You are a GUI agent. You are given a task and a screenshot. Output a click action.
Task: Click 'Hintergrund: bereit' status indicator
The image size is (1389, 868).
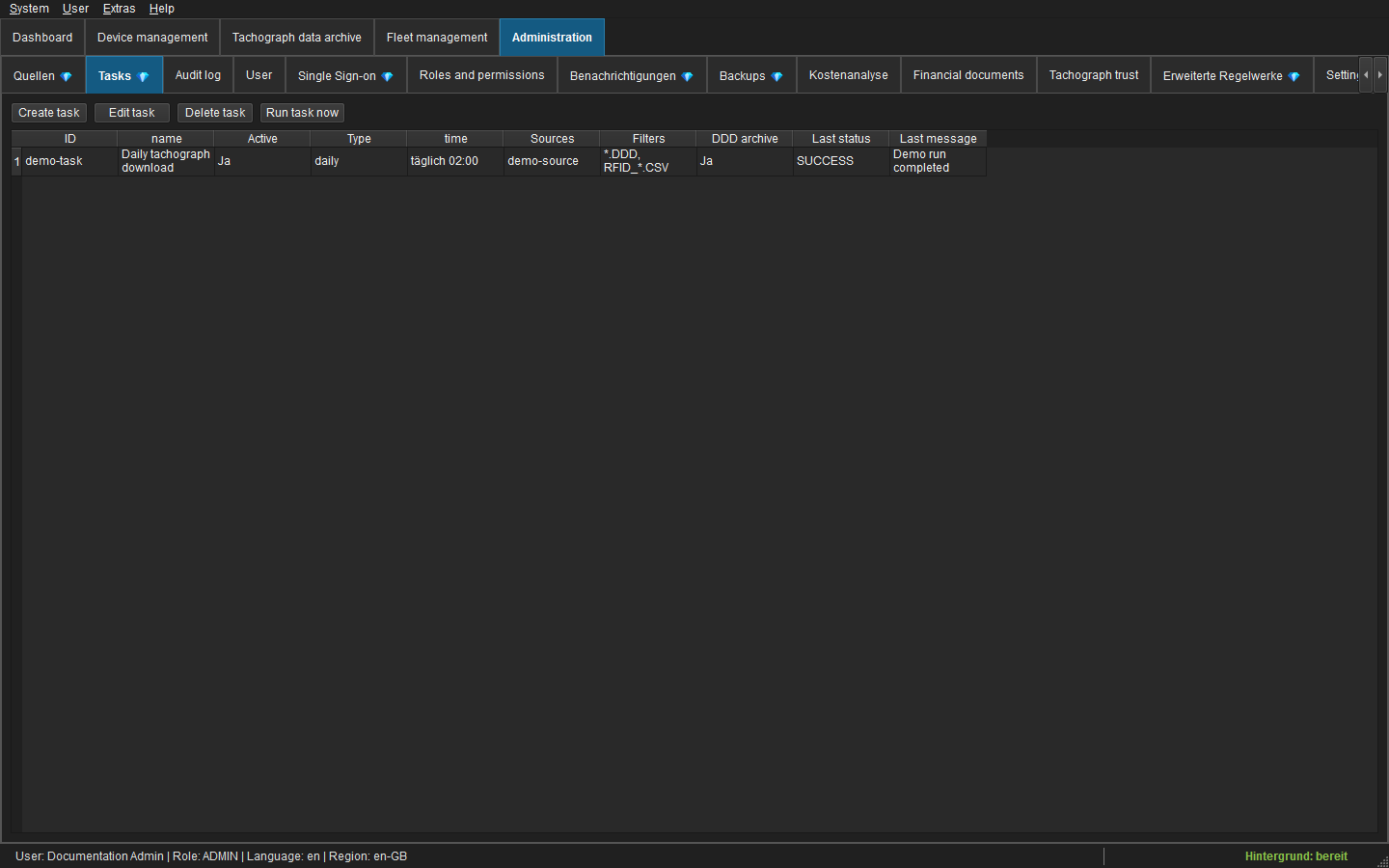click(1295, 856)
